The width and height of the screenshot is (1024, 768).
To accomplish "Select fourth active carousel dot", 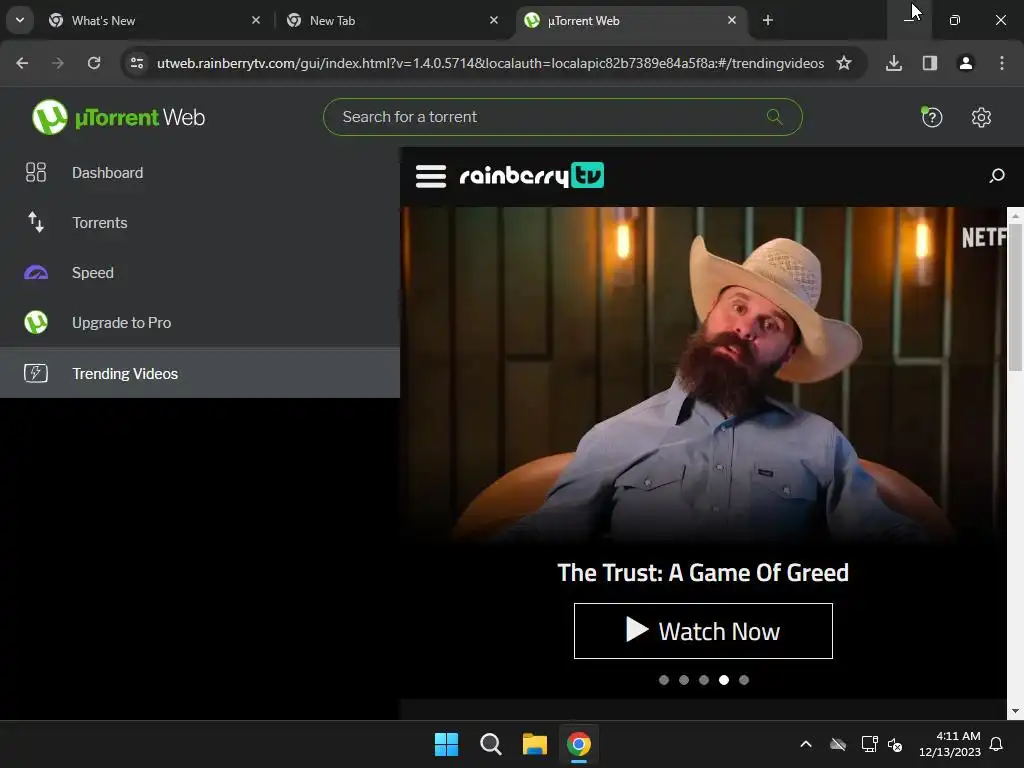I will [x=724, y=680].
